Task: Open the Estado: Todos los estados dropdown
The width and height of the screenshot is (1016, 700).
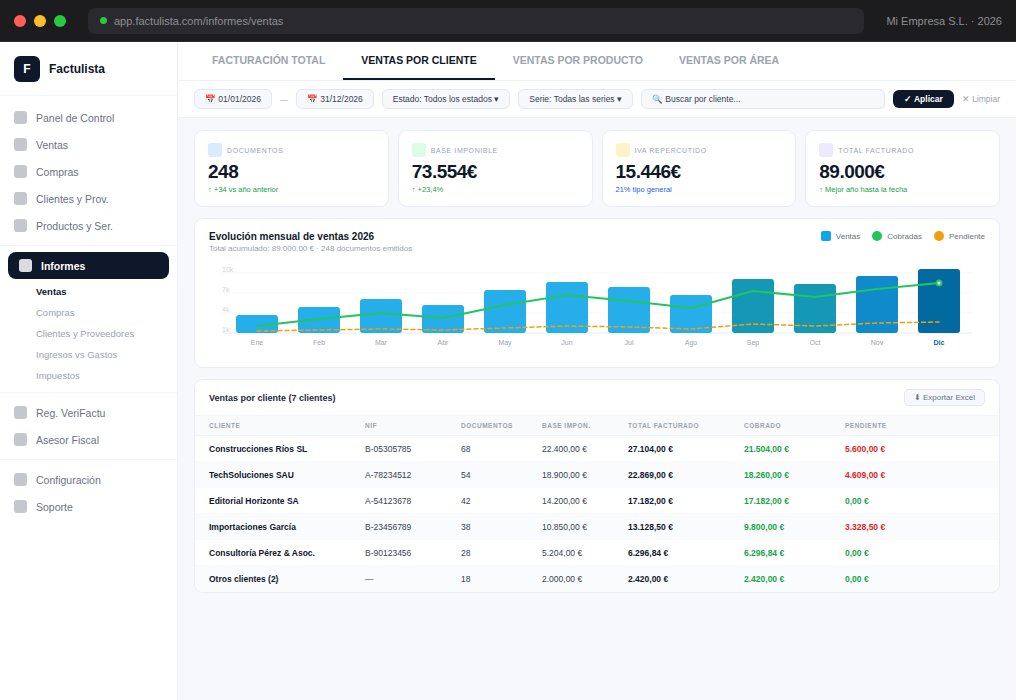Action: 446,99
